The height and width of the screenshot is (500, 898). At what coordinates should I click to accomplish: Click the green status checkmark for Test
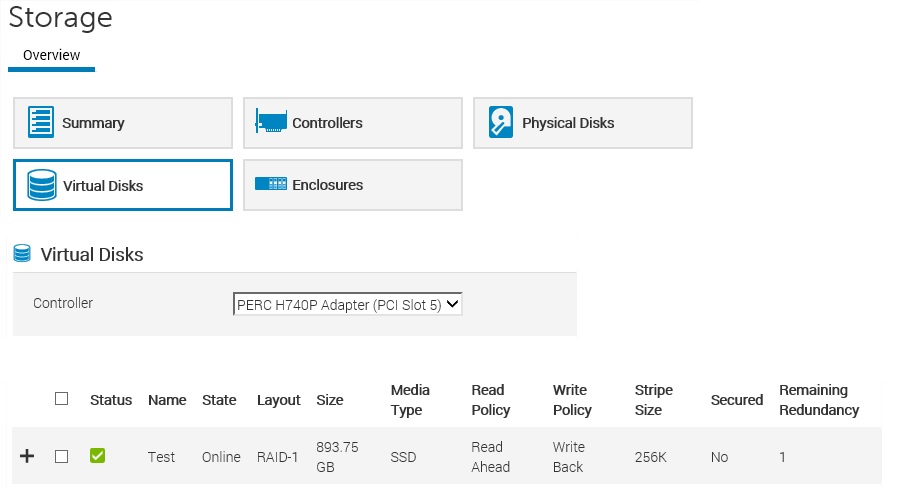97,456
